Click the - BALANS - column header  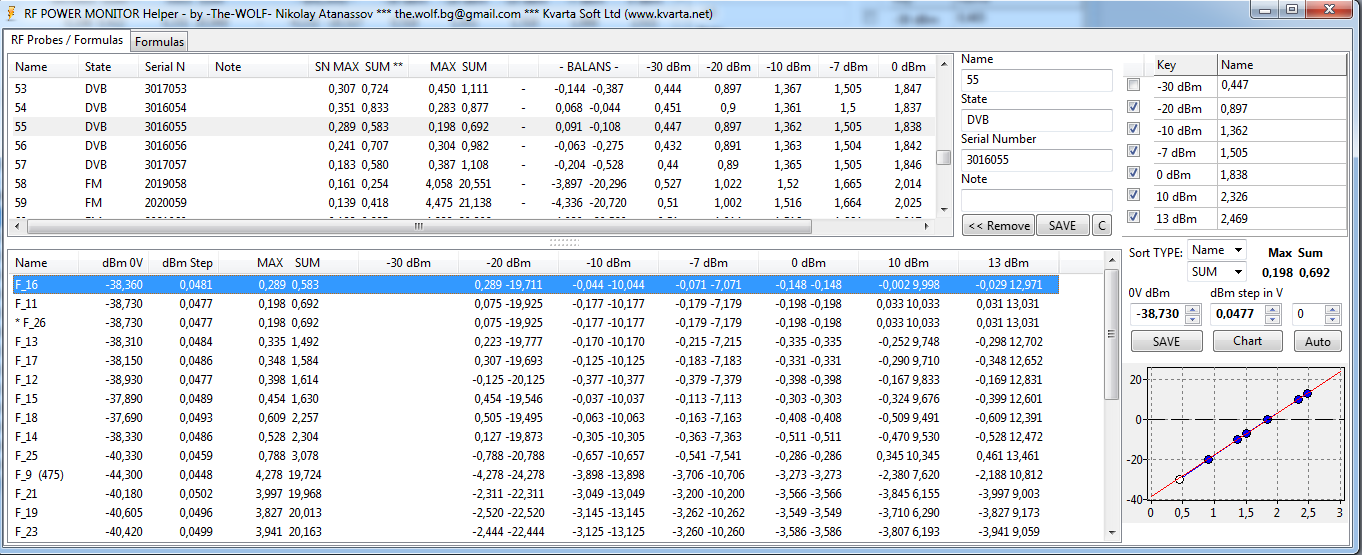click(589, 67)
